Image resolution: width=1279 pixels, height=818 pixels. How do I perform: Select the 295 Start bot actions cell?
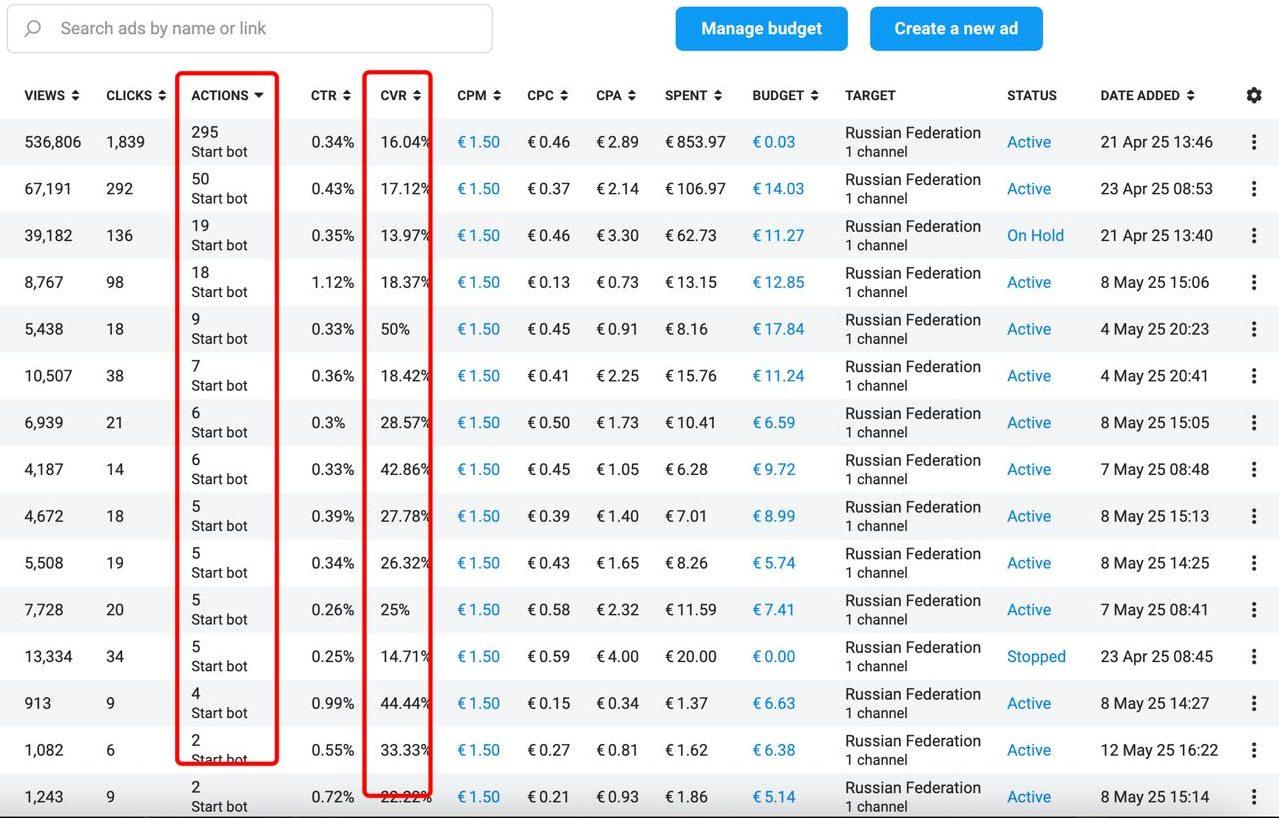click(x=219, y=142)
